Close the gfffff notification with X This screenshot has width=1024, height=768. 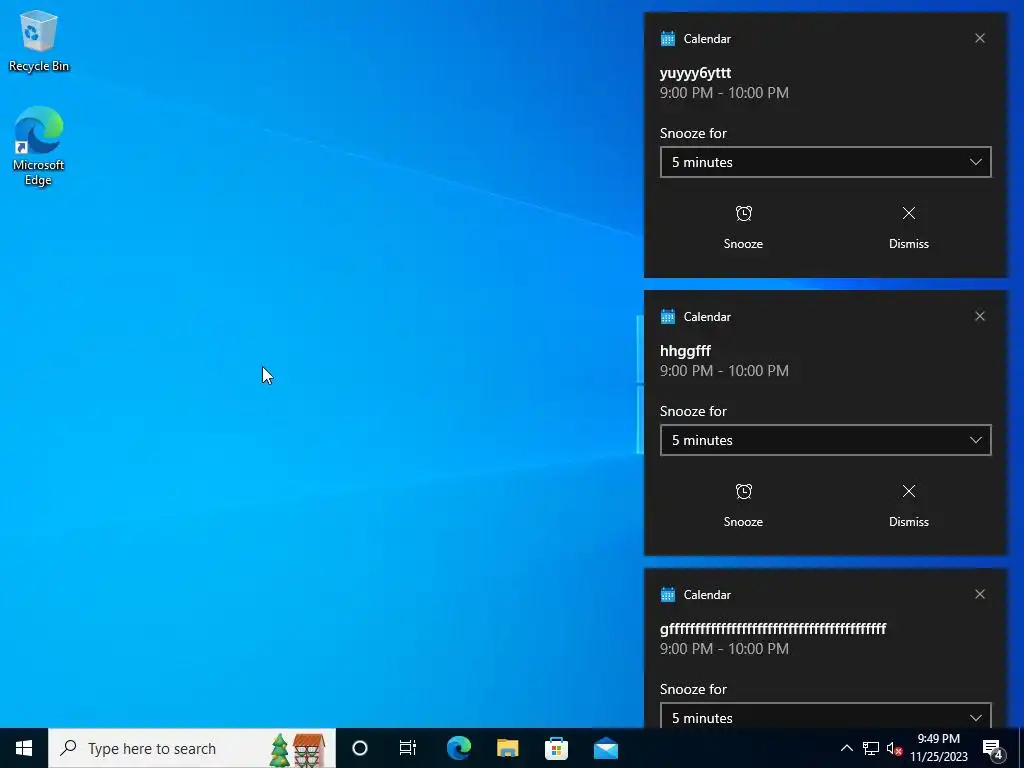[x=980, y=594]
